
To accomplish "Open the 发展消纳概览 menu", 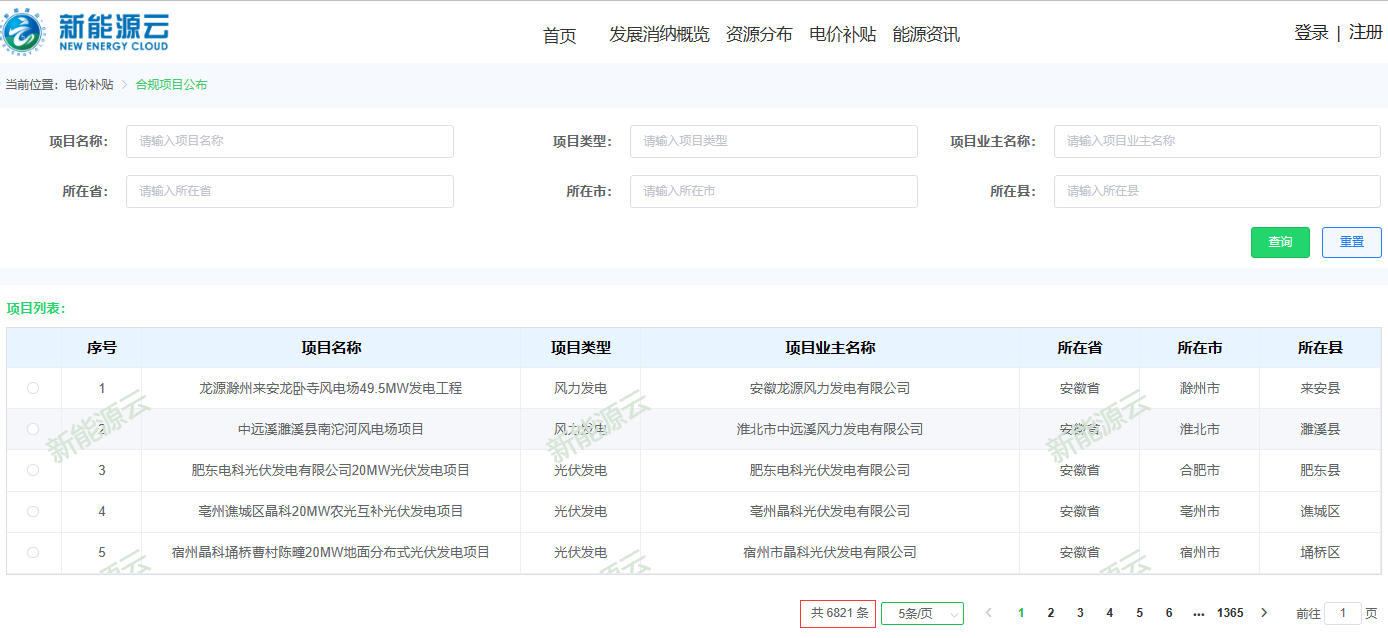I will 659,34.
